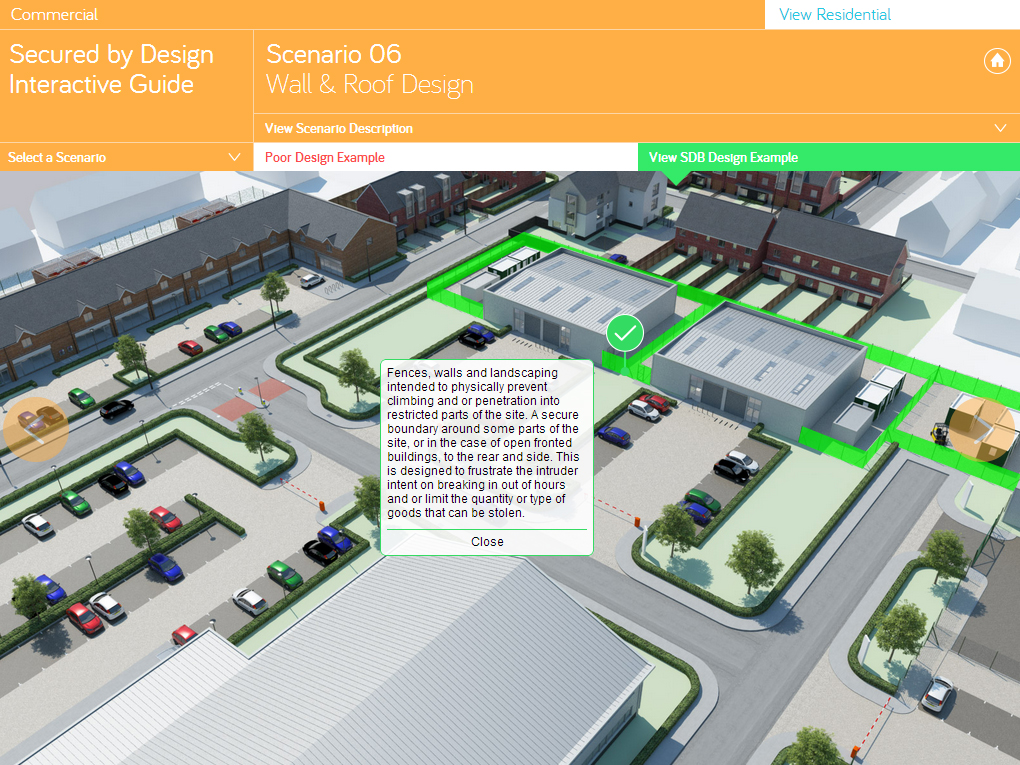Select the View SDB Design Example tab
This screenshot has height=765, width=1020.
tap(724, 157)
